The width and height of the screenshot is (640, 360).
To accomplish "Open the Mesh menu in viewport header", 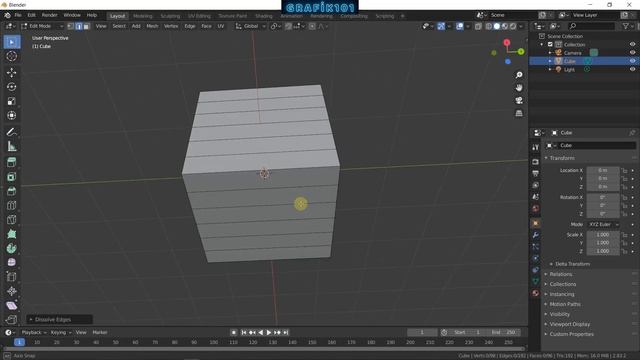I will coord(152,26).
